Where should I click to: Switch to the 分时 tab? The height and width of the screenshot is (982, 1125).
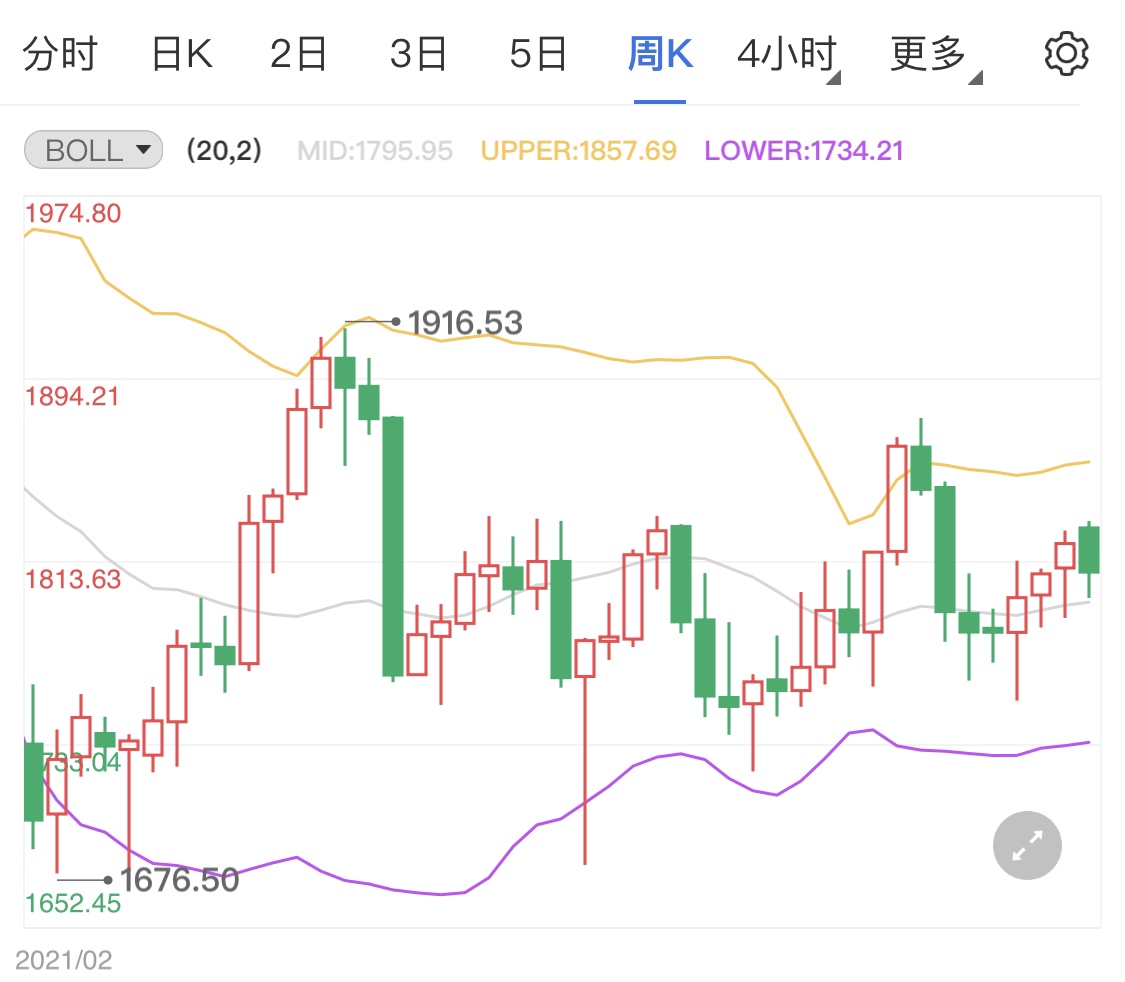[60, 54]
